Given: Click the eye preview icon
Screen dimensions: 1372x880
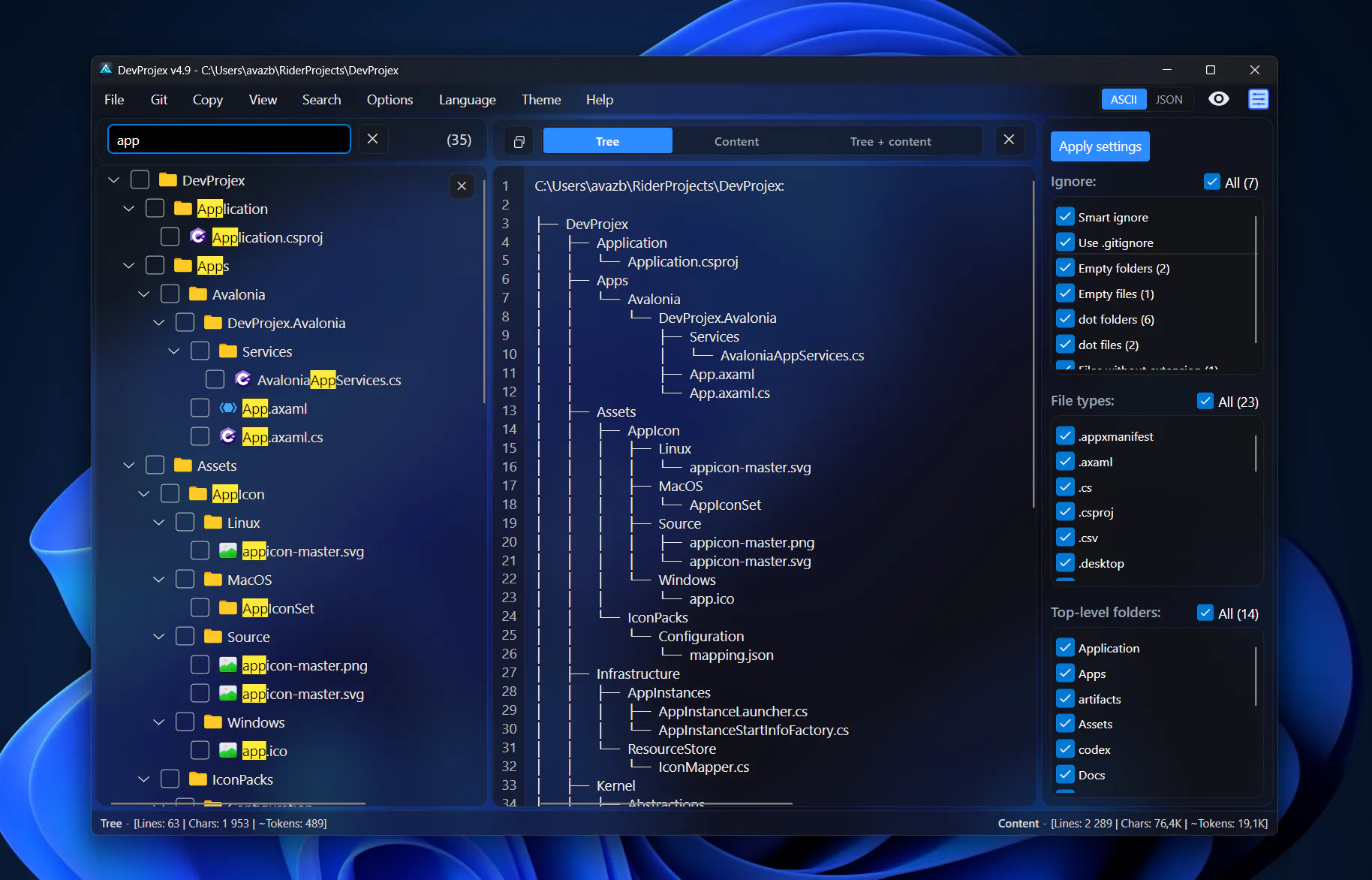Looking at the screenshot, I should [x=1219, y=99].
